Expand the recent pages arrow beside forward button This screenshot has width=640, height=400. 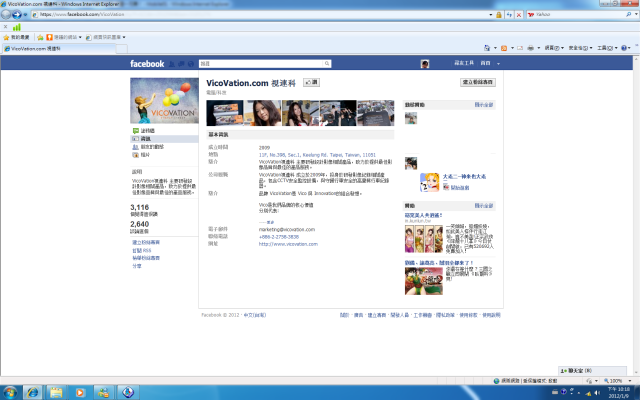pos(25,15)
